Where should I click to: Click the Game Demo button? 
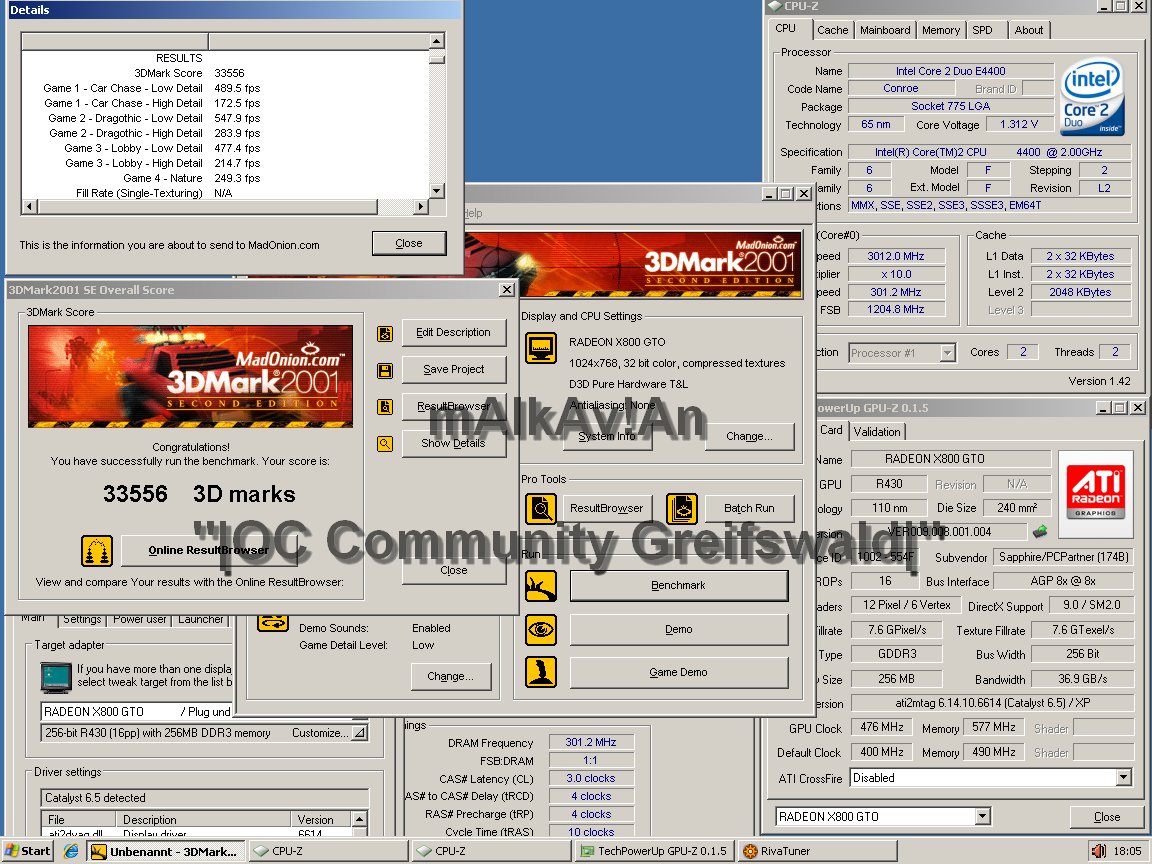pos(678,672)
